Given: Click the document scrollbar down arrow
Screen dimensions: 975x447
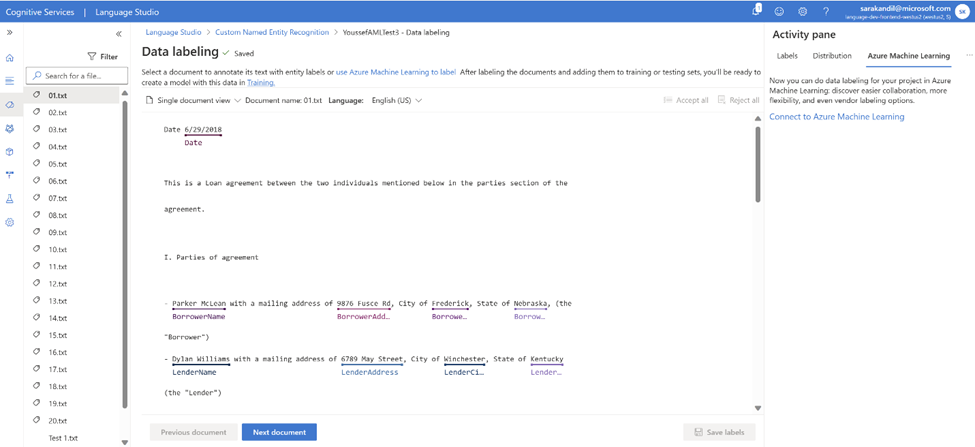Looking at the screenshot, I should [x=757, y=408].
